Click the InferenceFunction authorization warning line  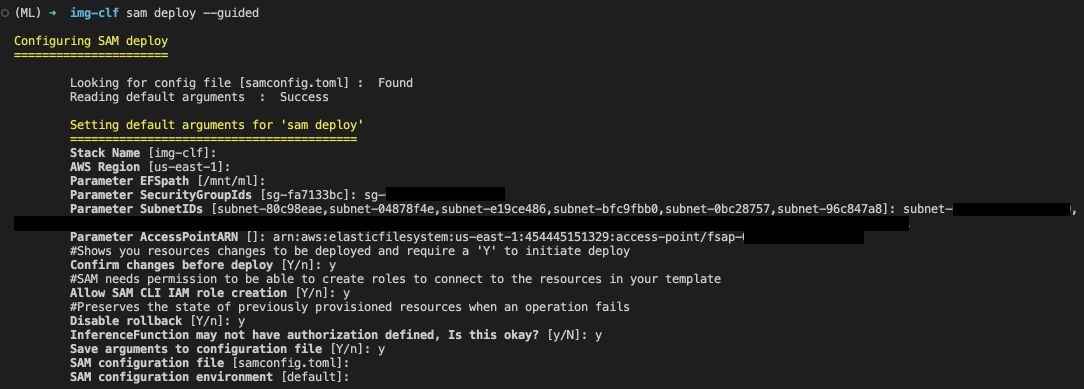tap(336, 335)
